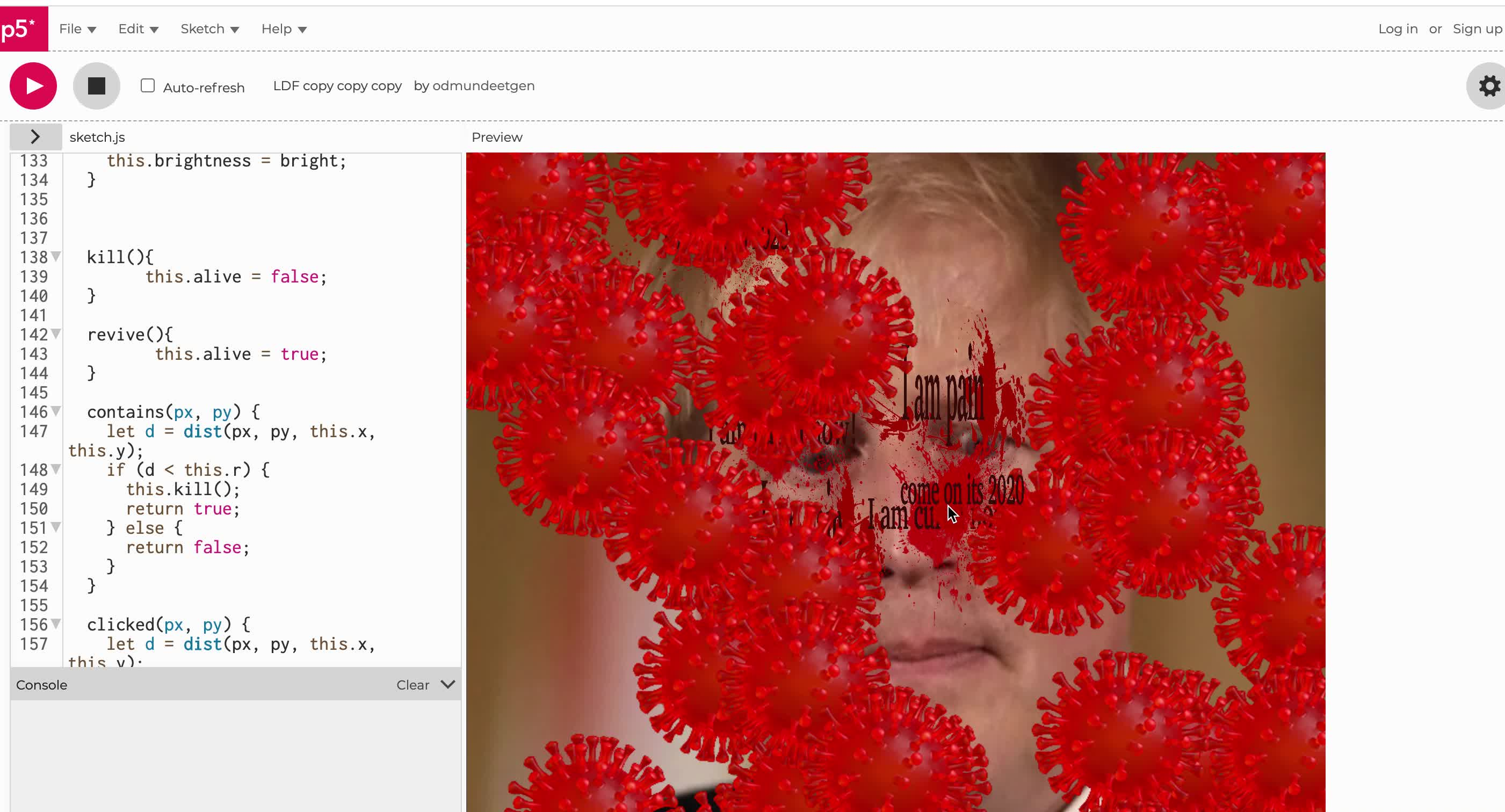
Task: Fold the revive() function at line 142
Action: (56, 334)
